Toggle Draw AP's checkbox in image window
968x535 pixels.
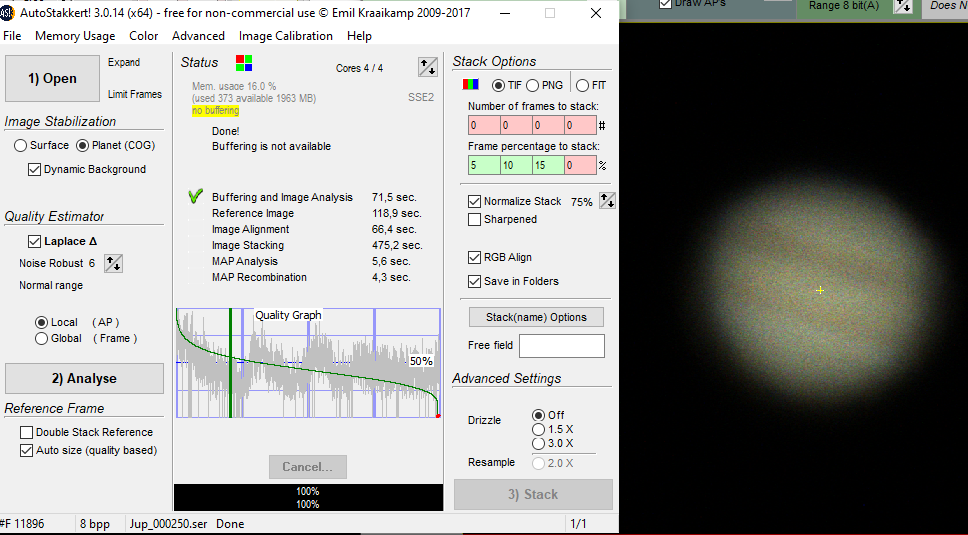665,4
